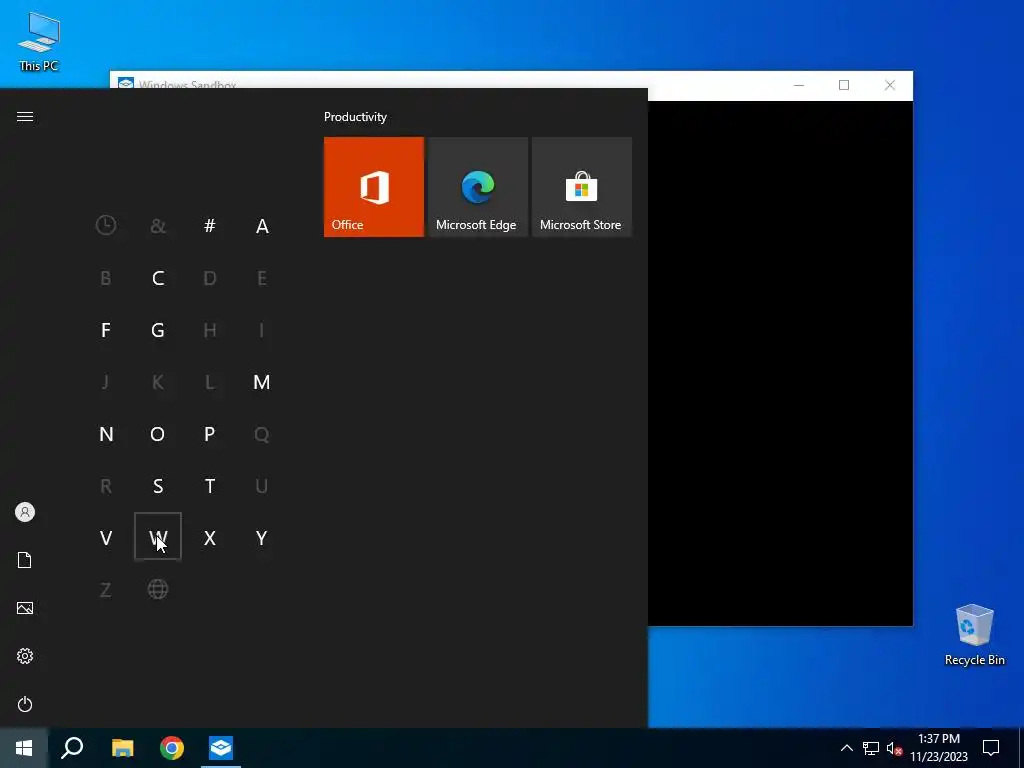The width and height of the screenshot is (1024, 768).
Task: Jump to letter G apps
Action: click(158, 330)
